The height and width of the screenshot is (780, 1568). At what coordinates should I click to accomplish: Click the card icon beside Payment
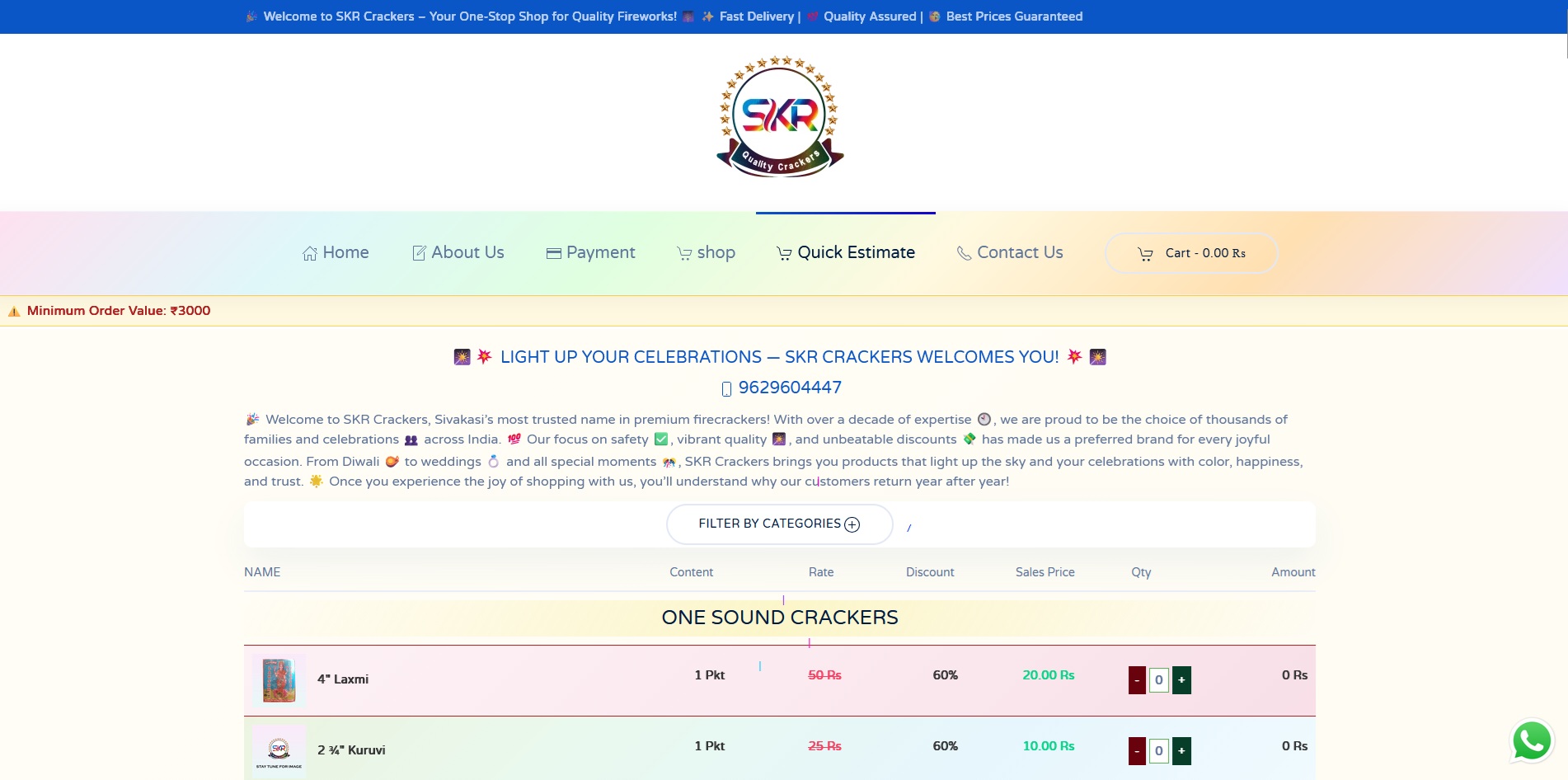coord(554,253)
